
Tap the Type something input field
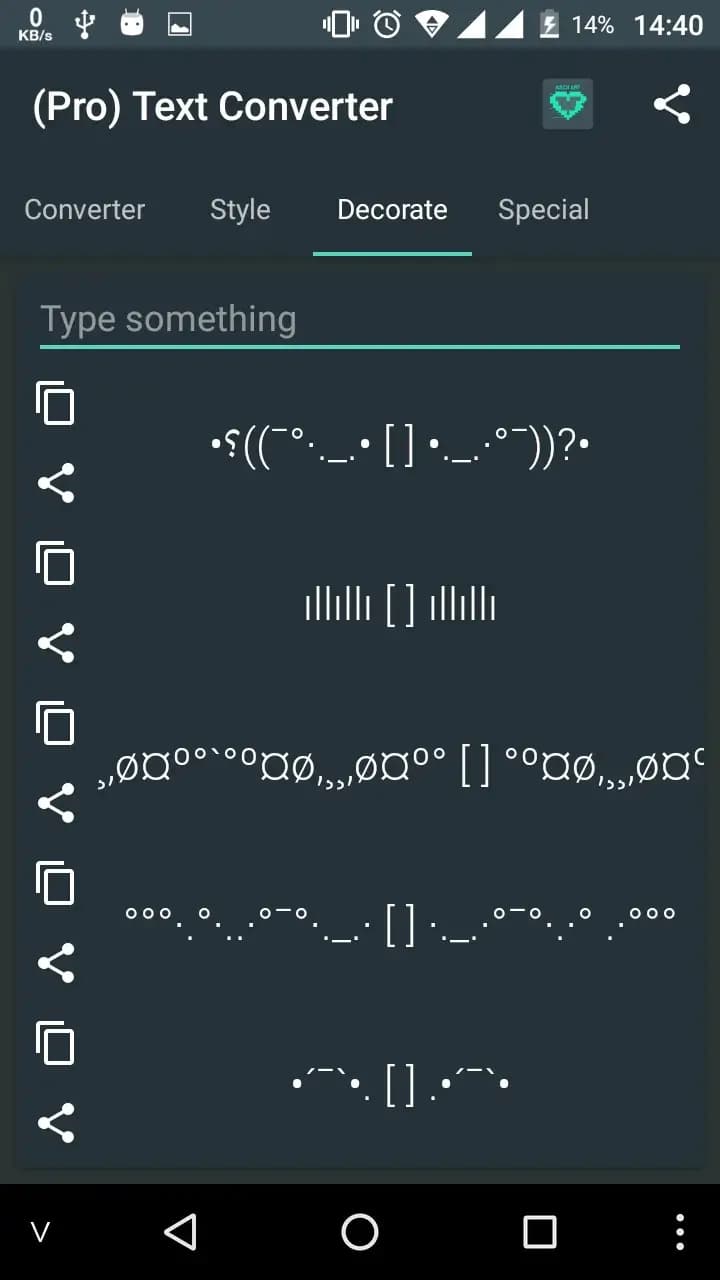pyautogui.click(x=360, y=318)
